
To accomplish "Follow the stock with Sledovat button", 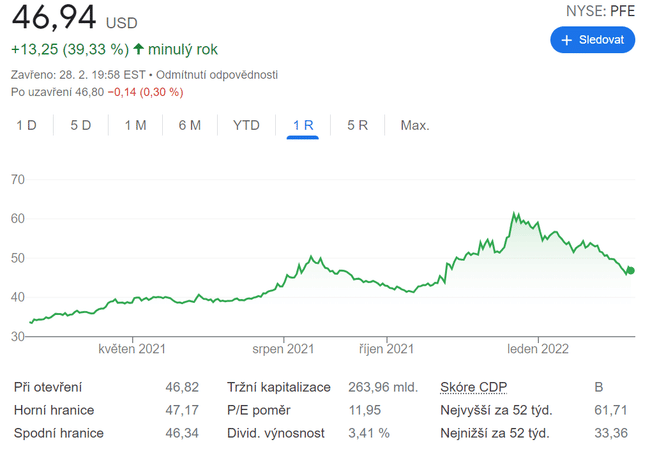I will pyautogui.click(x=592, y=40).
